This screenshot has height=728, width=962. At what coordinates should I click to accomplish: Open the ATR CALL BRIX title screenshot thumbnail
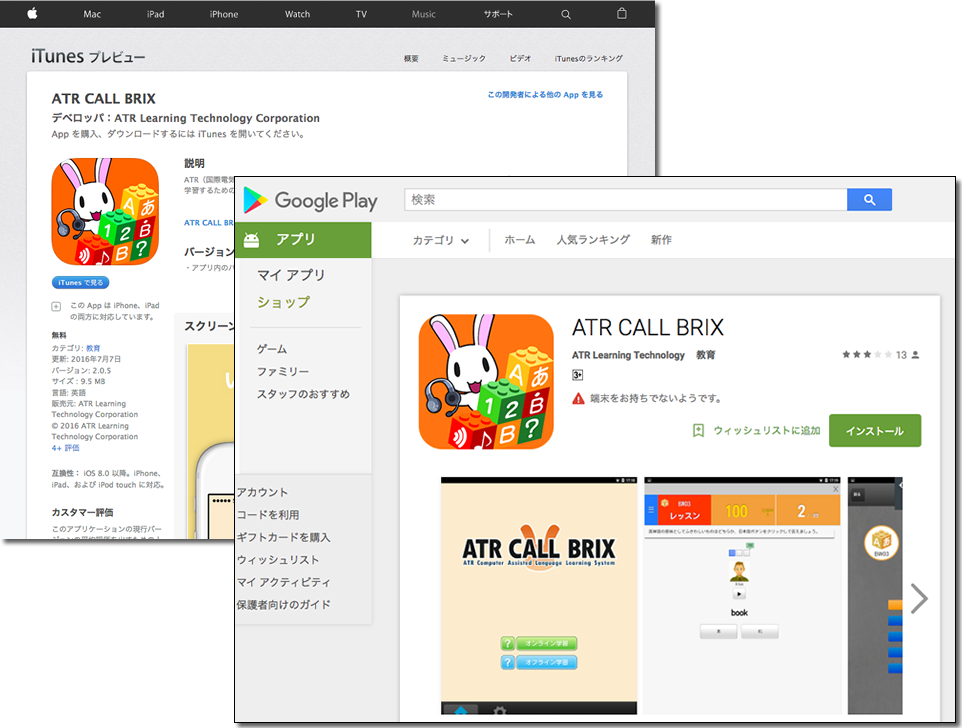[538, 596]
